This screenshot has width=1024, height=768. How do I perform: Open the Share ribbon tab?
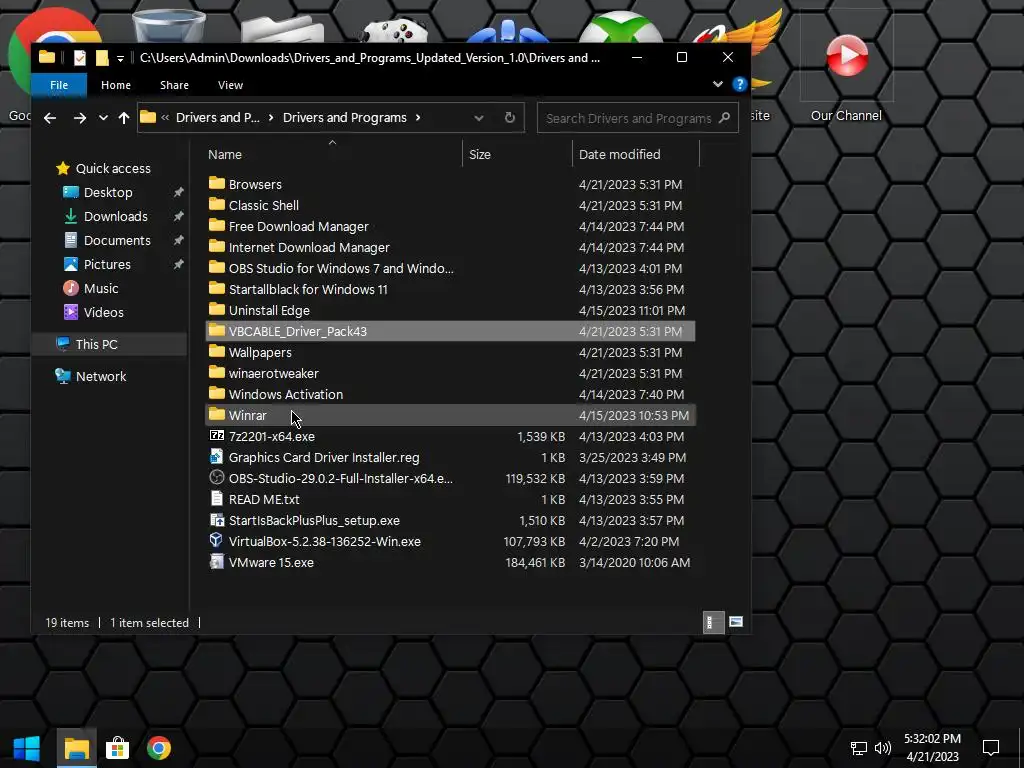[174, 85]
